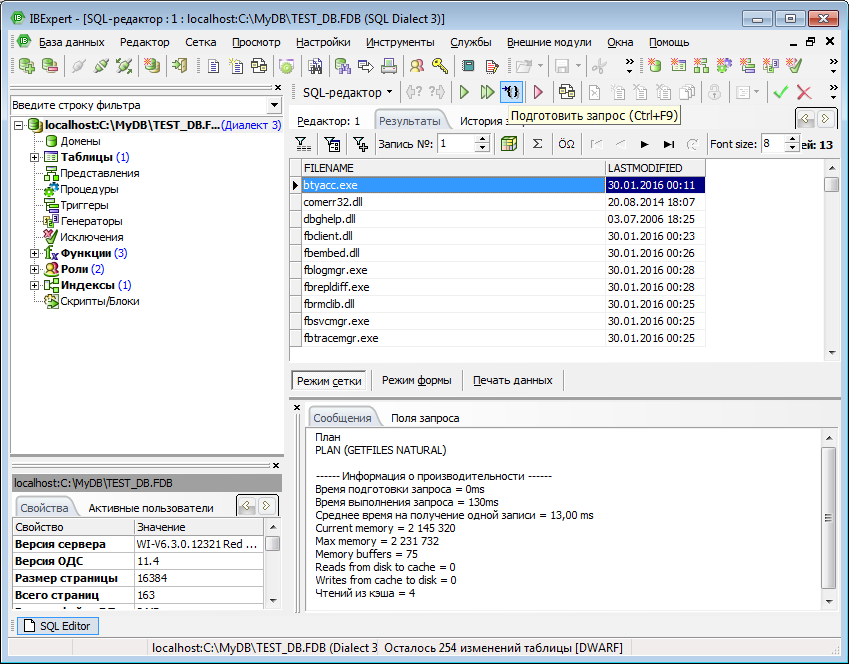Click the Create Database icon with red star
The height and width of the screenshot is (664, 849).
[152, 66]
